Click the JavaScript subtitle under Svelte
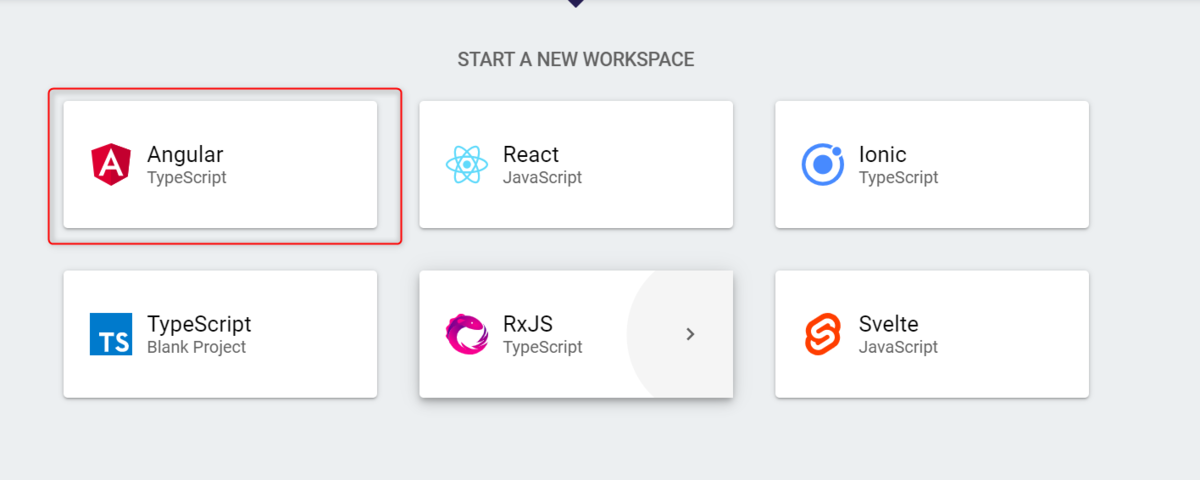 point(898,347)
